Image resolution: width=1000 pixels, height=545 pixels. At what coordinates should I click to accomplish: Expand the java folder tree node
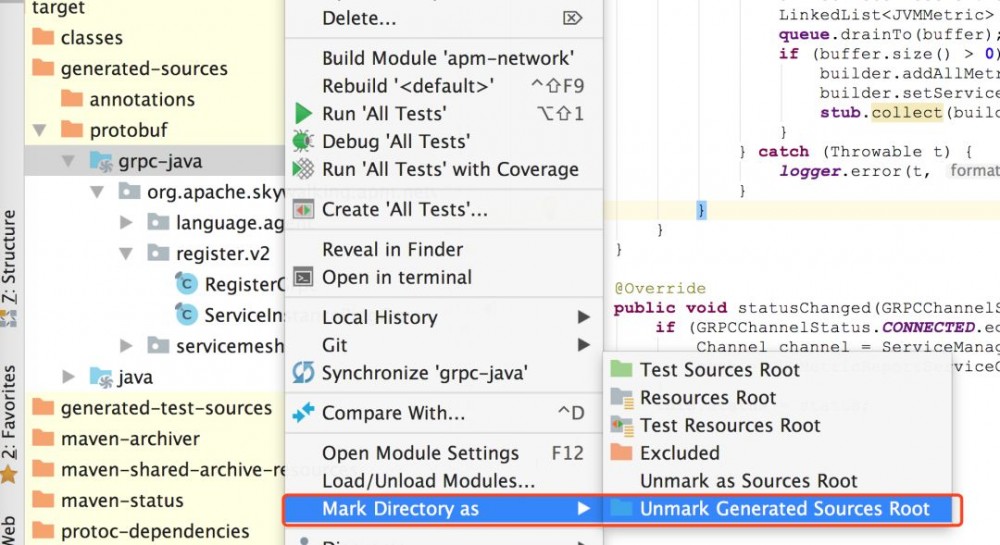(68, 377)
